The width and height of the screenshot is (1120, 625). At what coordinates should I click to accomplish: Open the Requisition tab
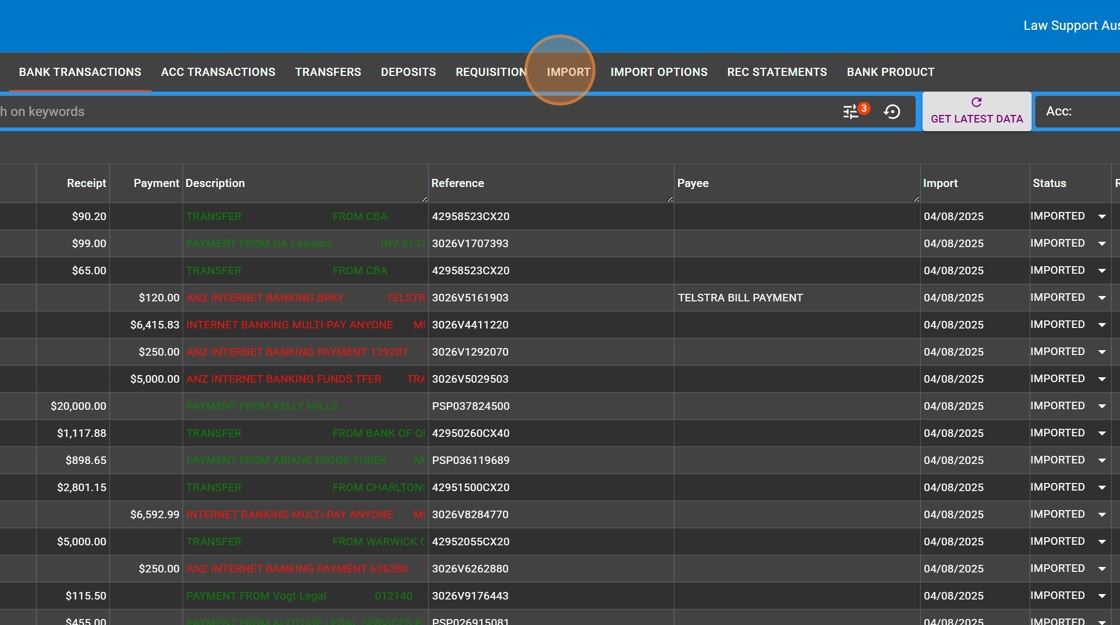click(491, 72)
